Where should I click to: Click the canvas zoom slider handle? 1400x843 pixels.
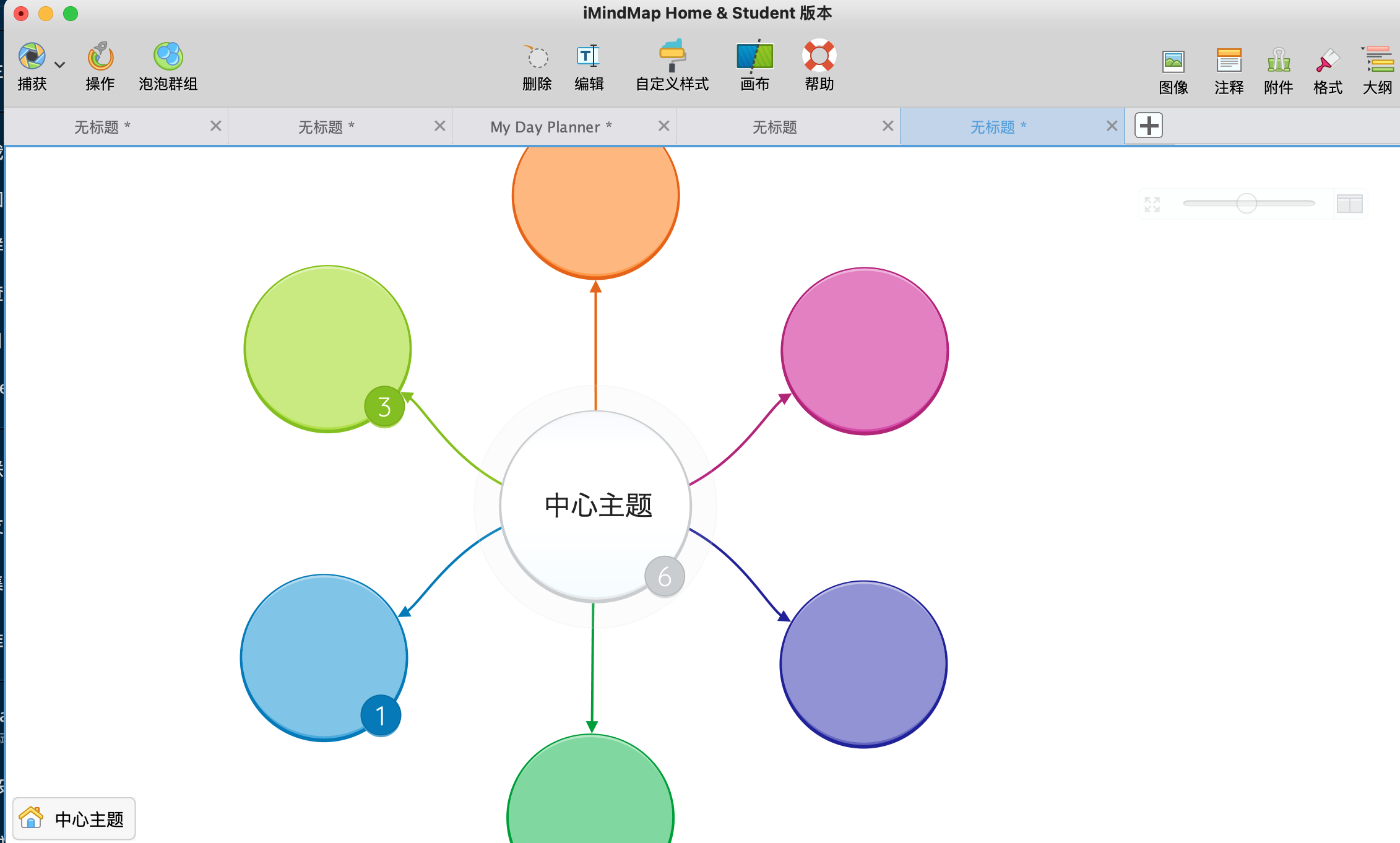[1246, 203]
